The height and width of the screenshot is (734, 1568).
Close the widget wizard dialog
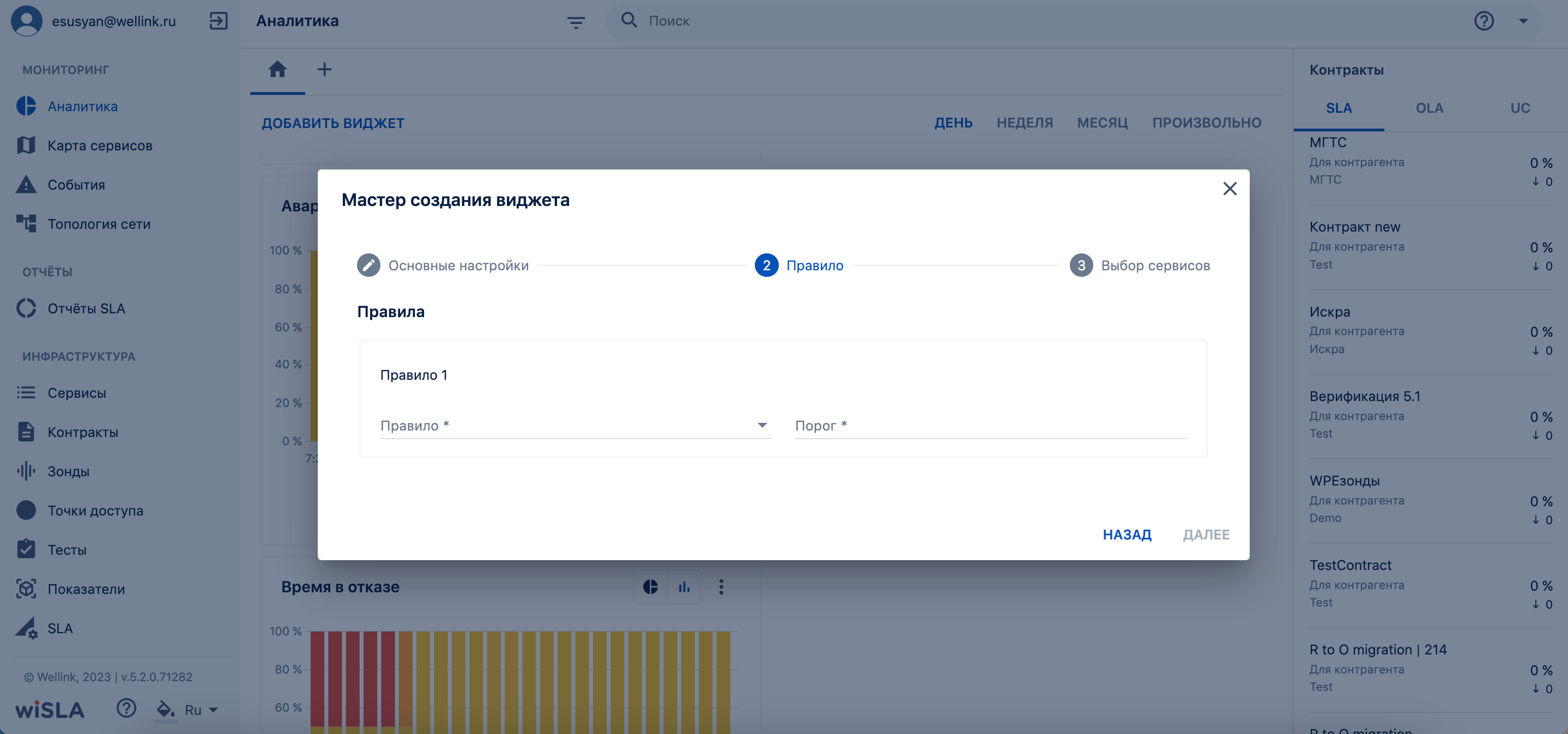click(x=1230, y=189)
